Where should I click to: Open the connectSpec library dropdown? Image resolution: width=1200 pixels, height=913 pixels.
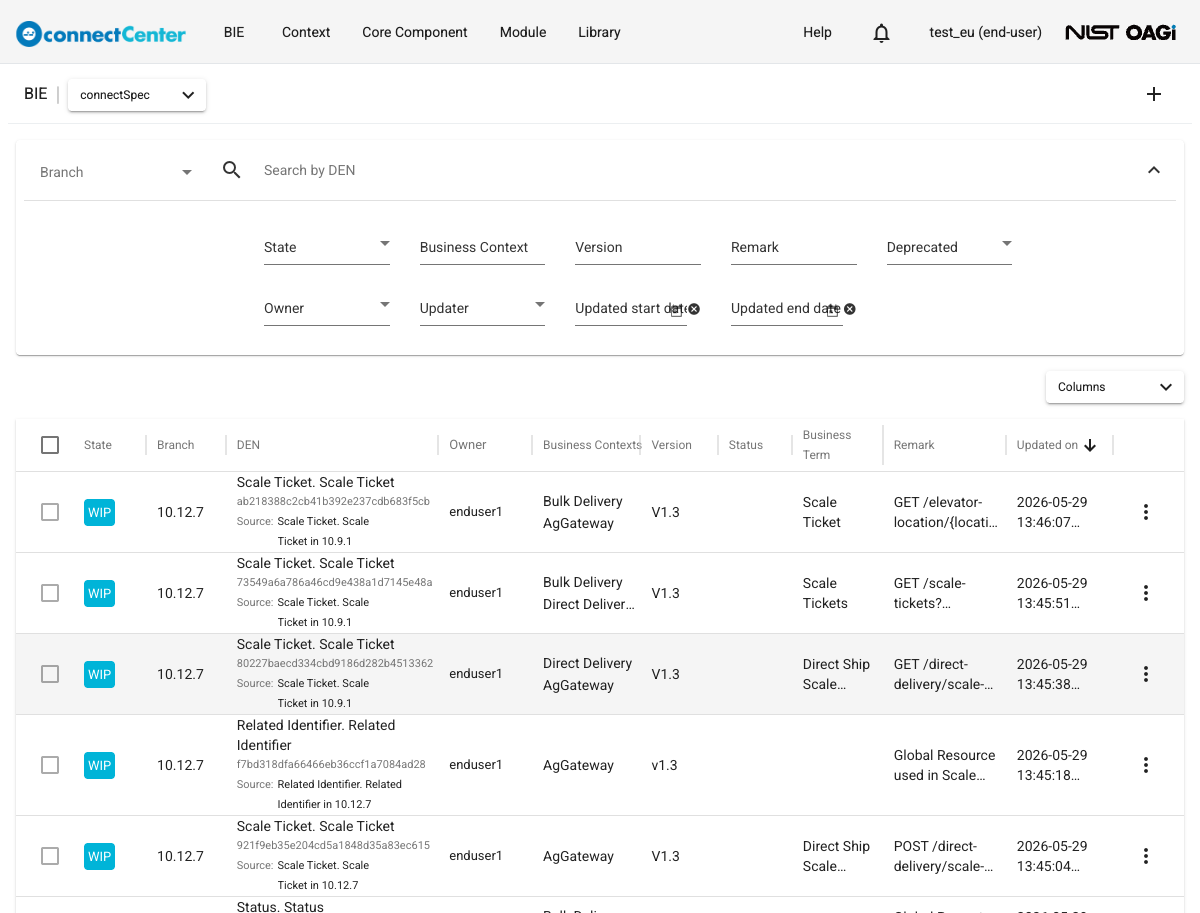tap(137, 95)
